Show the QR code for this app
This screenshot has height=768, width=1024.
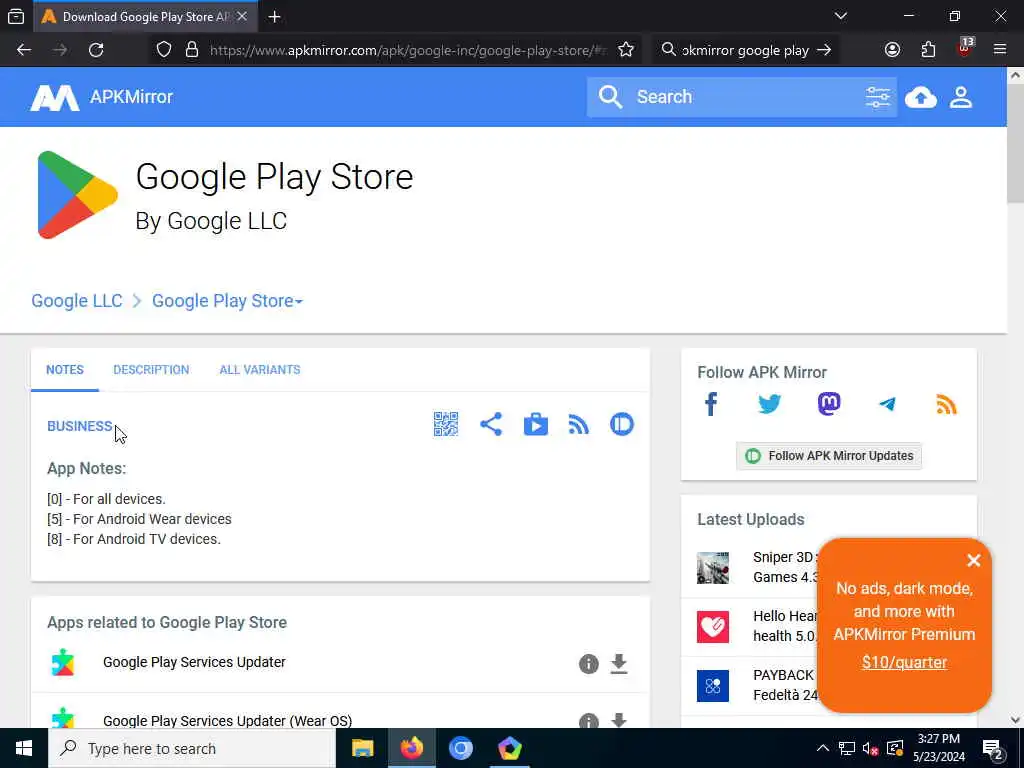pyautogui.click(x=446, y=424)
